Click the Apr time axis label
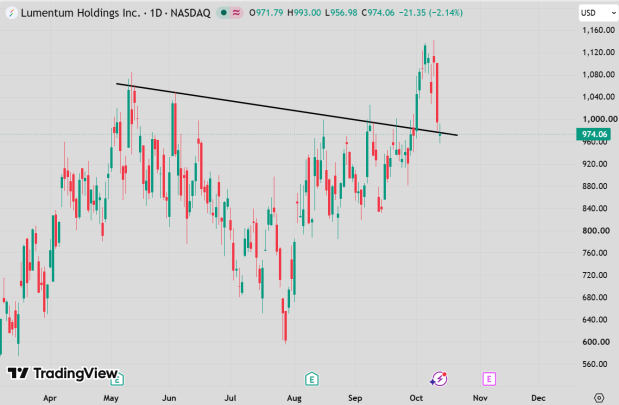The image size is (619, 405). click(50, 398)
